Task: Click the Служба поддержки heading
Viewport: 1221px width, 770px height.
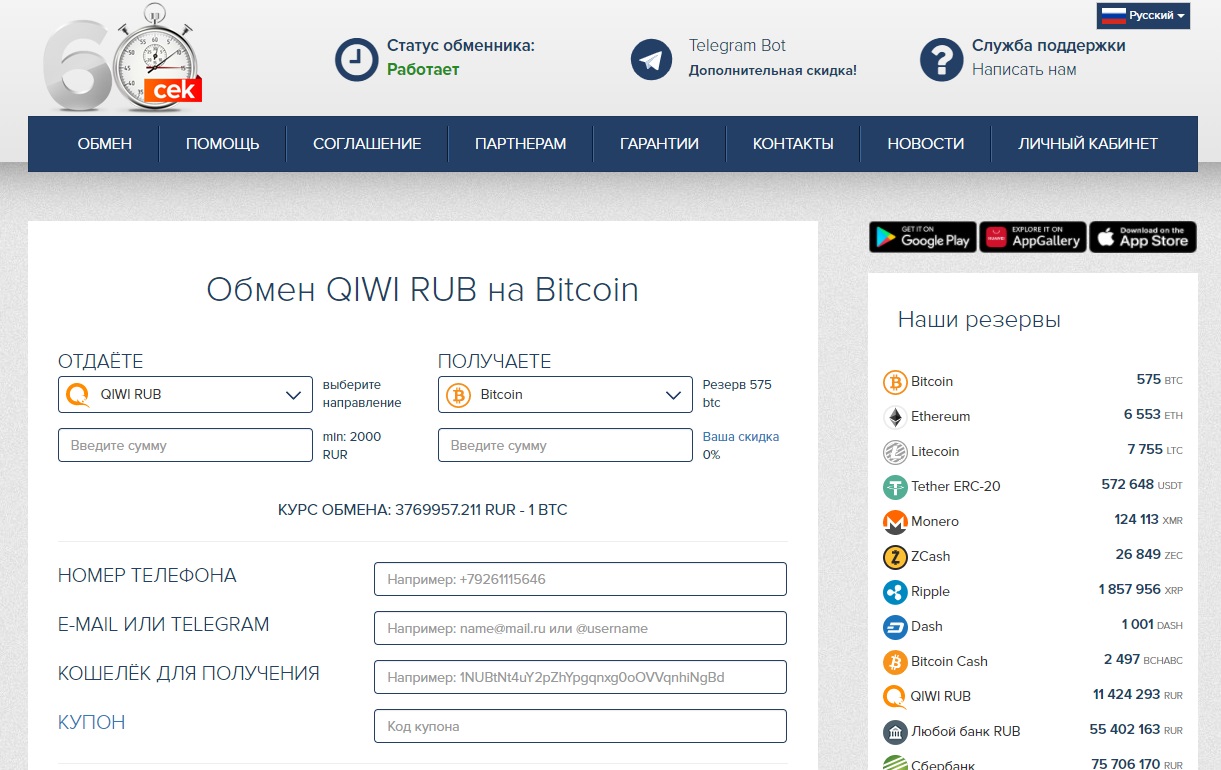Action: [1048, 46]
